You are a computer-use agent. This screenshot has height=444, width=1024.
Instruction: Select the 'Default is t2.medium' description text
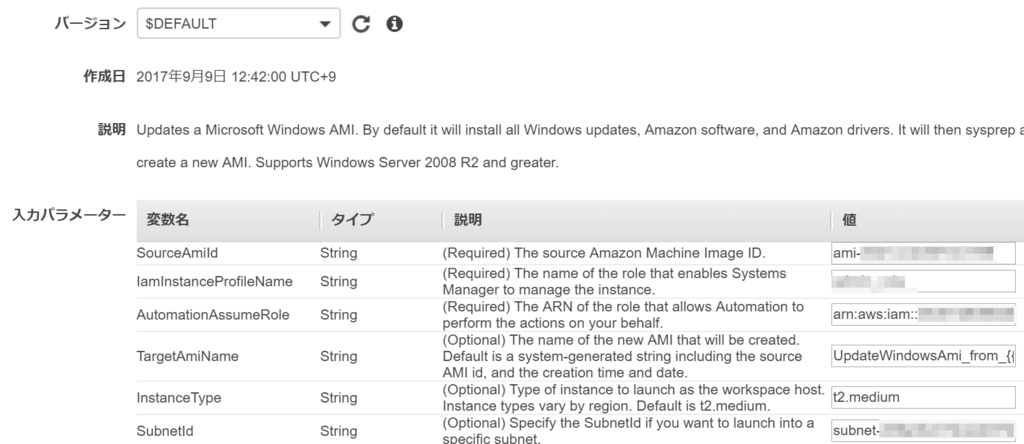[633, 398]
